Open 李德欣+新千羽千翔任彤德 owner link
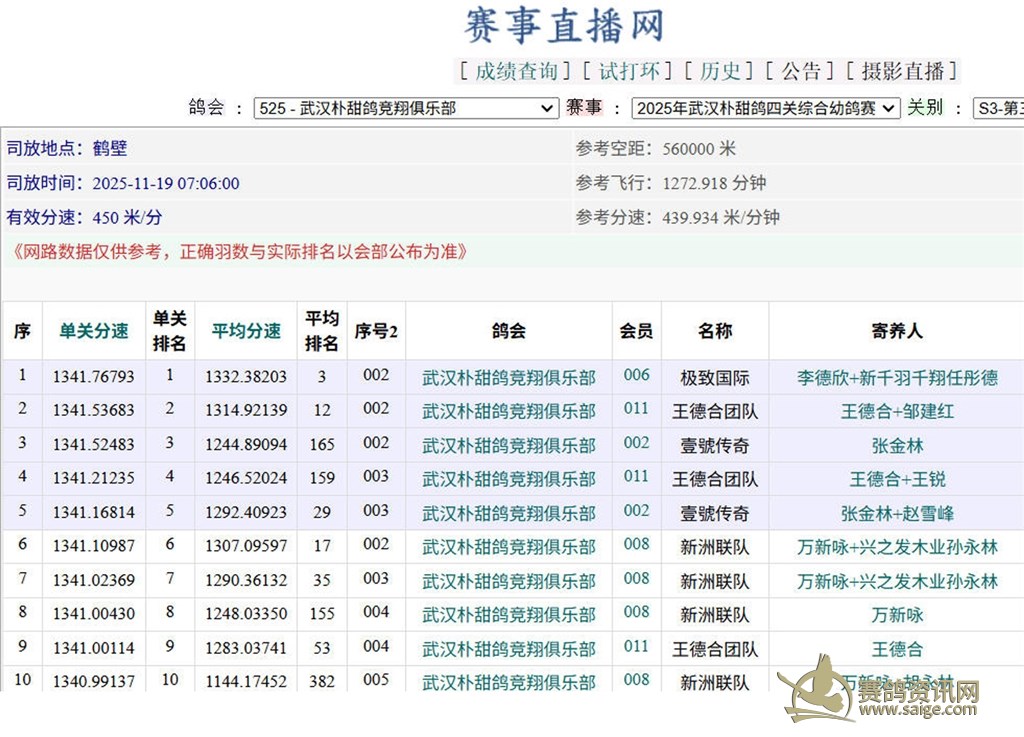The height and width of the screenshot is (737, 1024). [x=897, y=378]
